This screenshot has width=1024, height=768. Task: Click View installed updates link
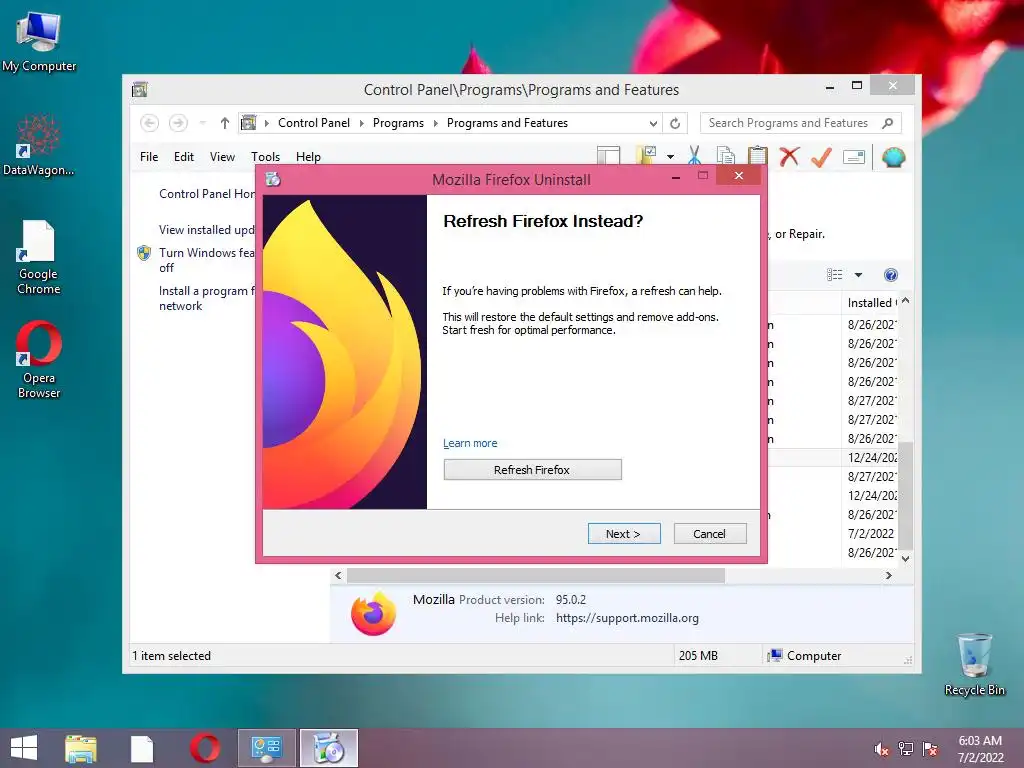[x=206, y=229]
